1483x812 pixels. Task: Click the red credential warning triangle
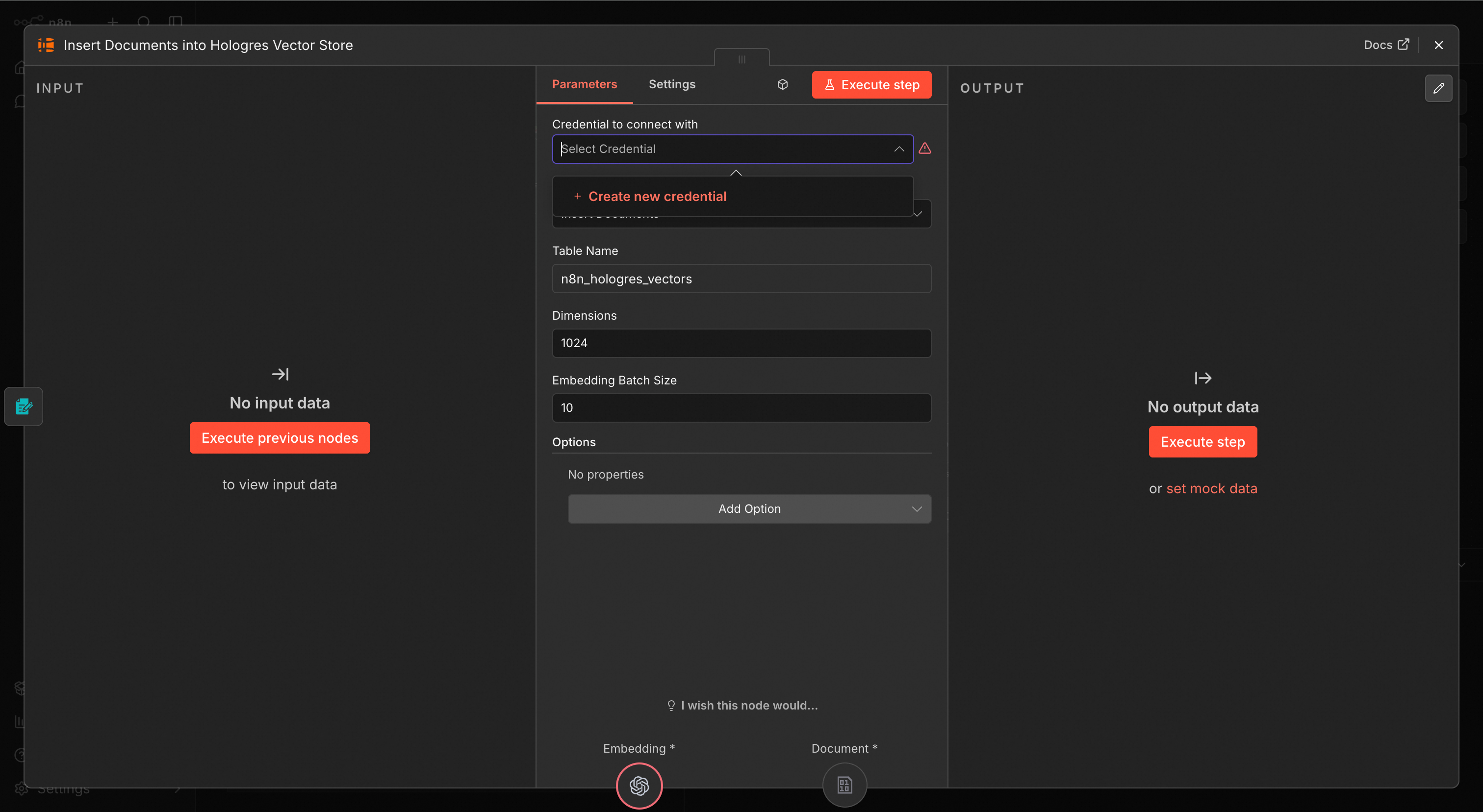pyautogui.click(x=924, y=149)
